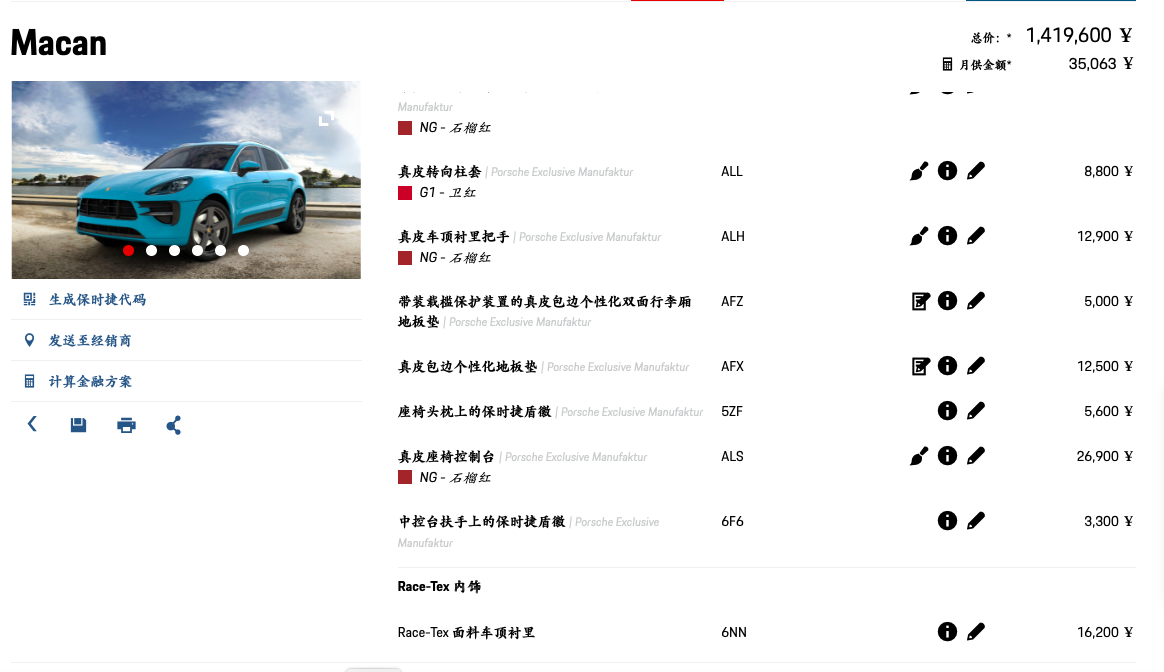Click price 8,800 ¥ in ALL row
Screen dimensions: 1164x672
1108,171
